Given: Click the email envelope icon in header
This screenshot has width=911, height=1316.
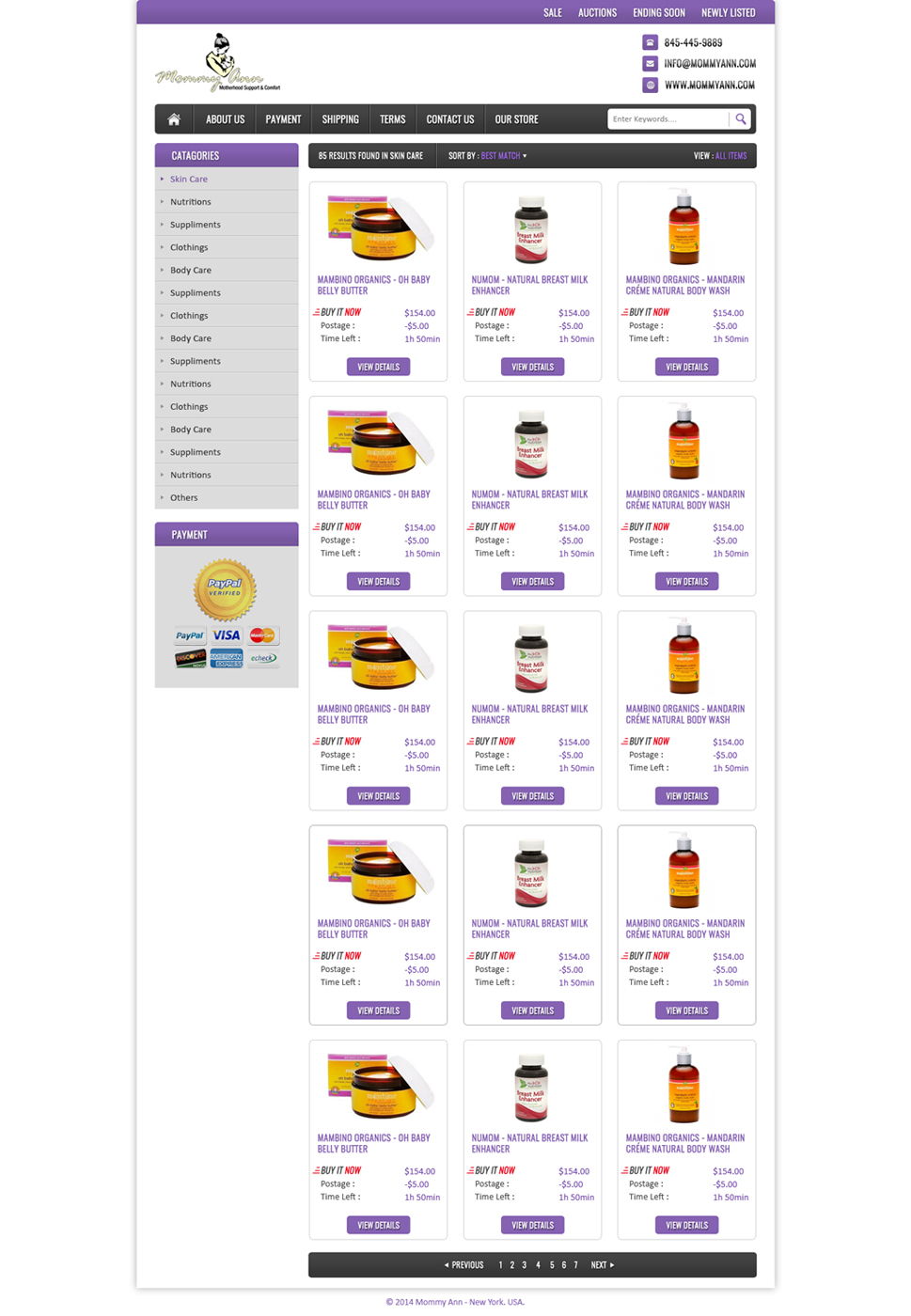Looking at the screenshot, I should click(x=650, y=64).
